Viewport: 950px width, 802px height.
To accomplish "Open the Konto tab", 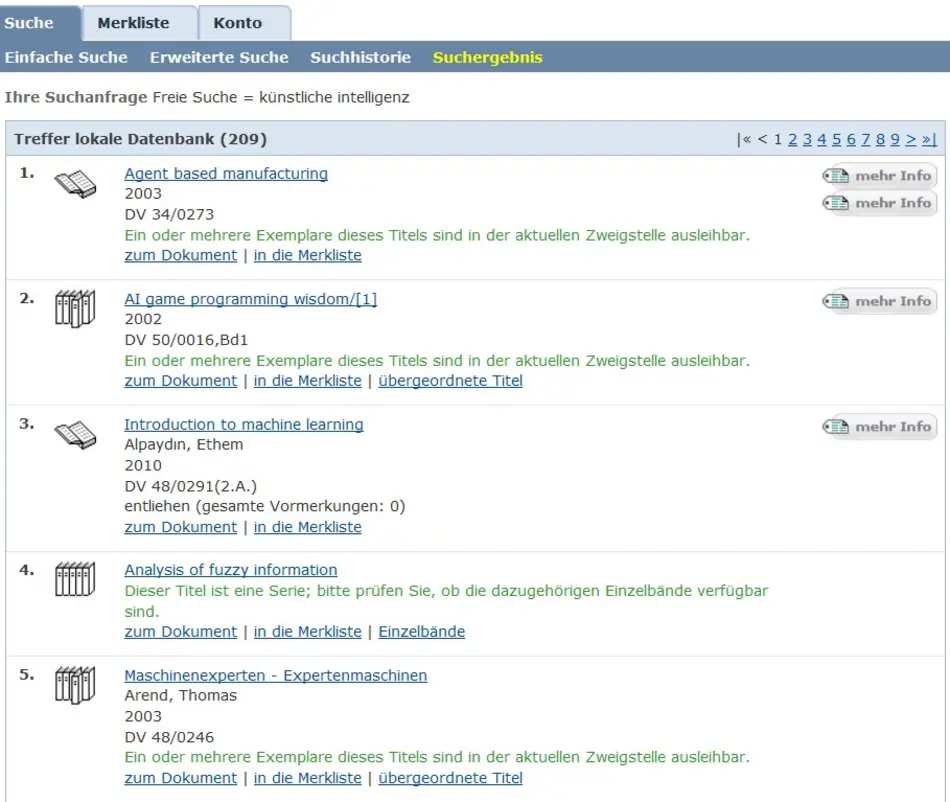I will click(x=238, y=22).
